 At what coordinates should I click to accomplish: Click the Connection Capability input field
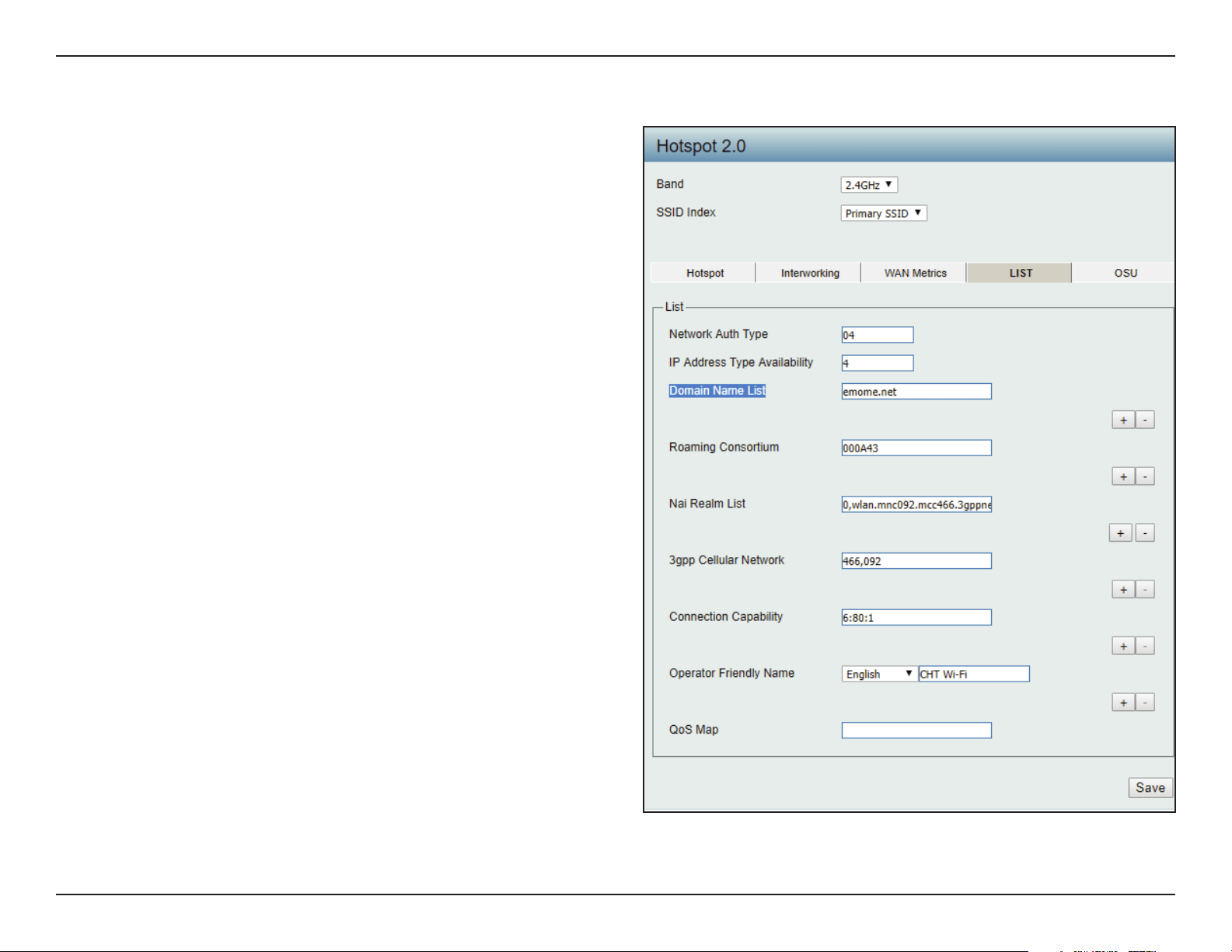tap(916, 617)
